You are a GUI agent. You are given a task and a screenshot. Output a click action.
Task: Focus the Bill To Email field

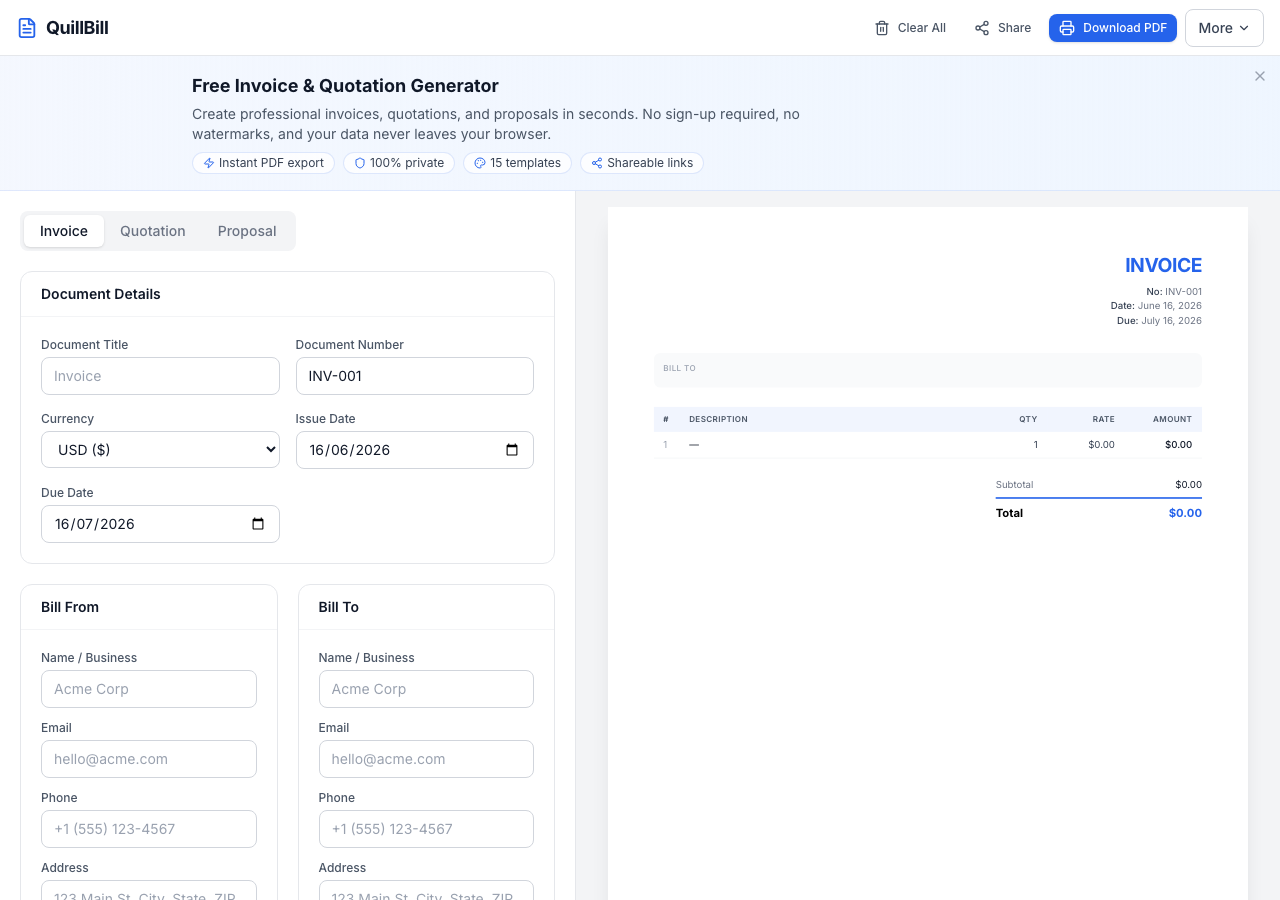tap(426, 759)
